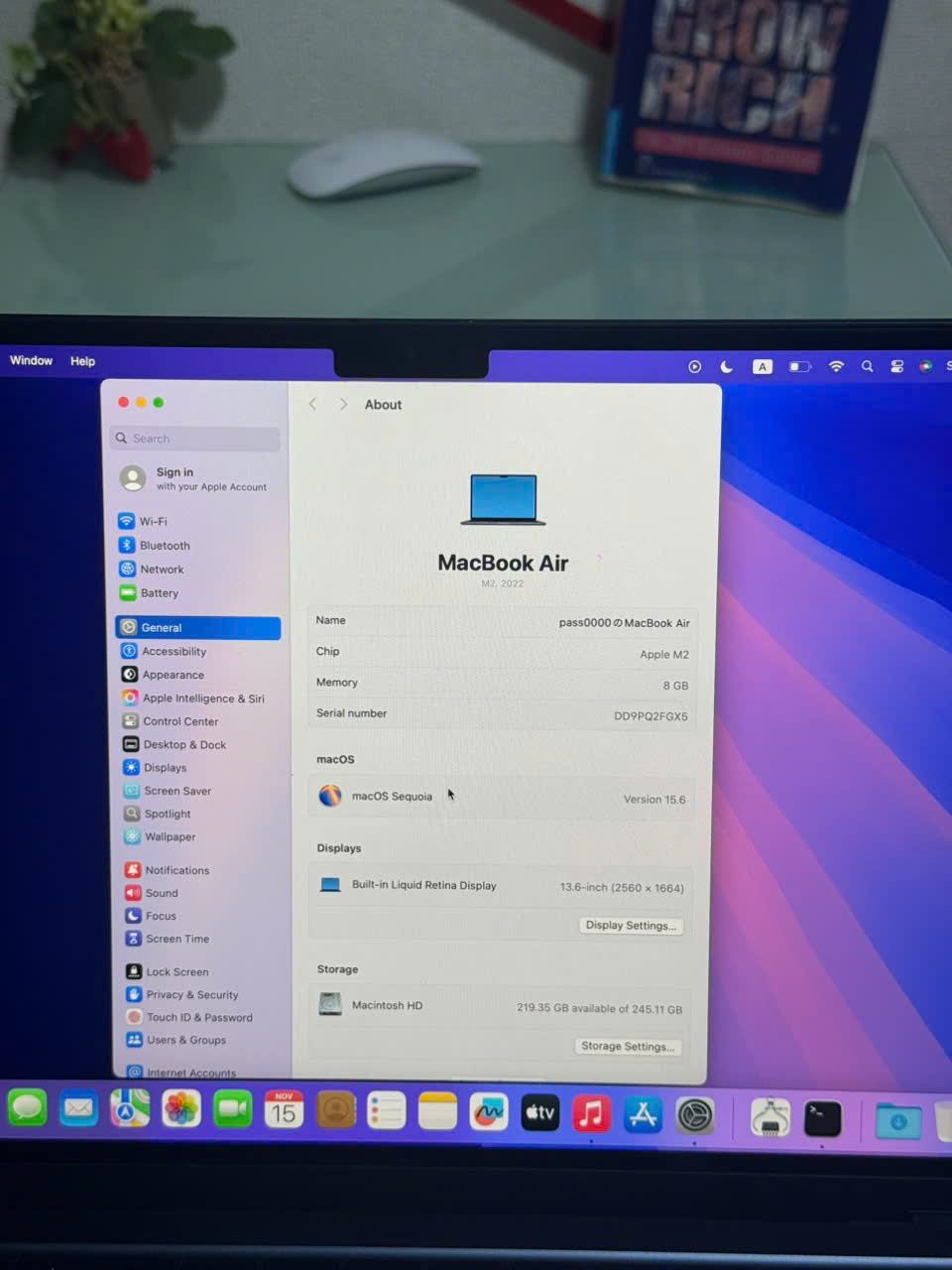Click the Search field in sidebar
Image resolution: width=952 pixels, height=1270 pixels.
[196, 439]
